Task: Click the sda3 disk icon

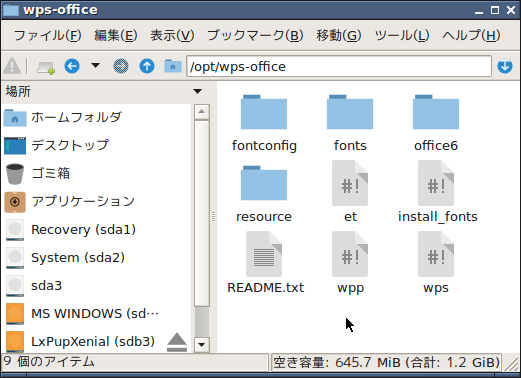Action: coord(15,286)
